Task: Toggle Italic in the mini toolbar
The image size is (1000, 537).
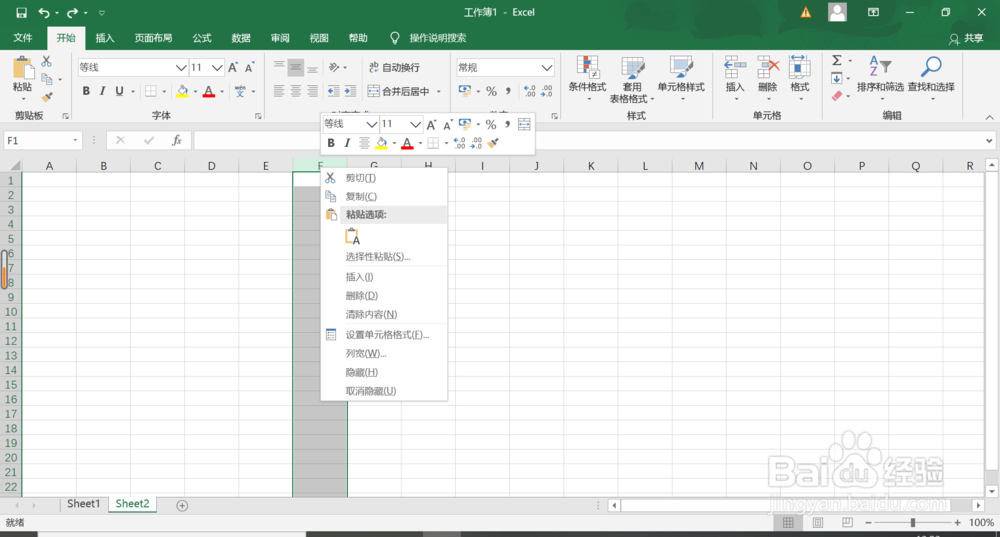Action: [347, 143]
